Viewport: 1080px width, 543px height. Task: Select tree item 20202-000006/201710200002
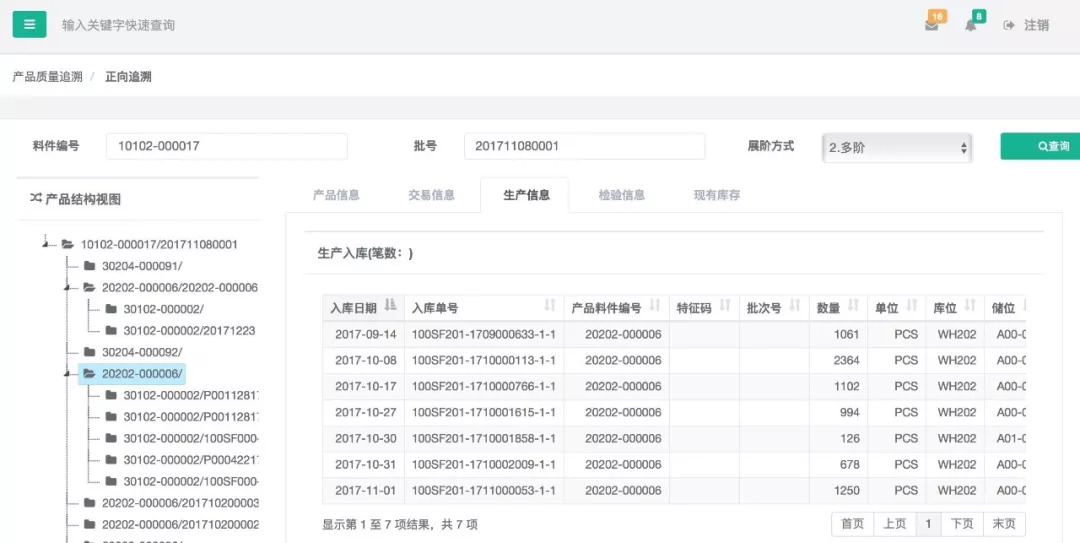tap(180, 524)
